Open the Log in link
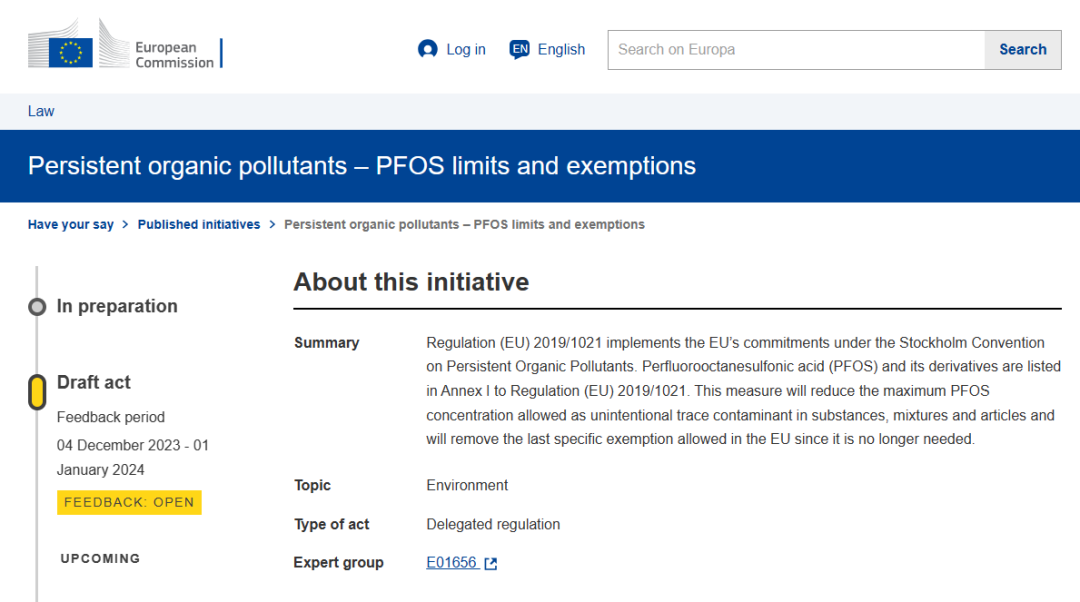Image resolution: width=1080 pixels, height=602 pixels. [x=465, y=49]
